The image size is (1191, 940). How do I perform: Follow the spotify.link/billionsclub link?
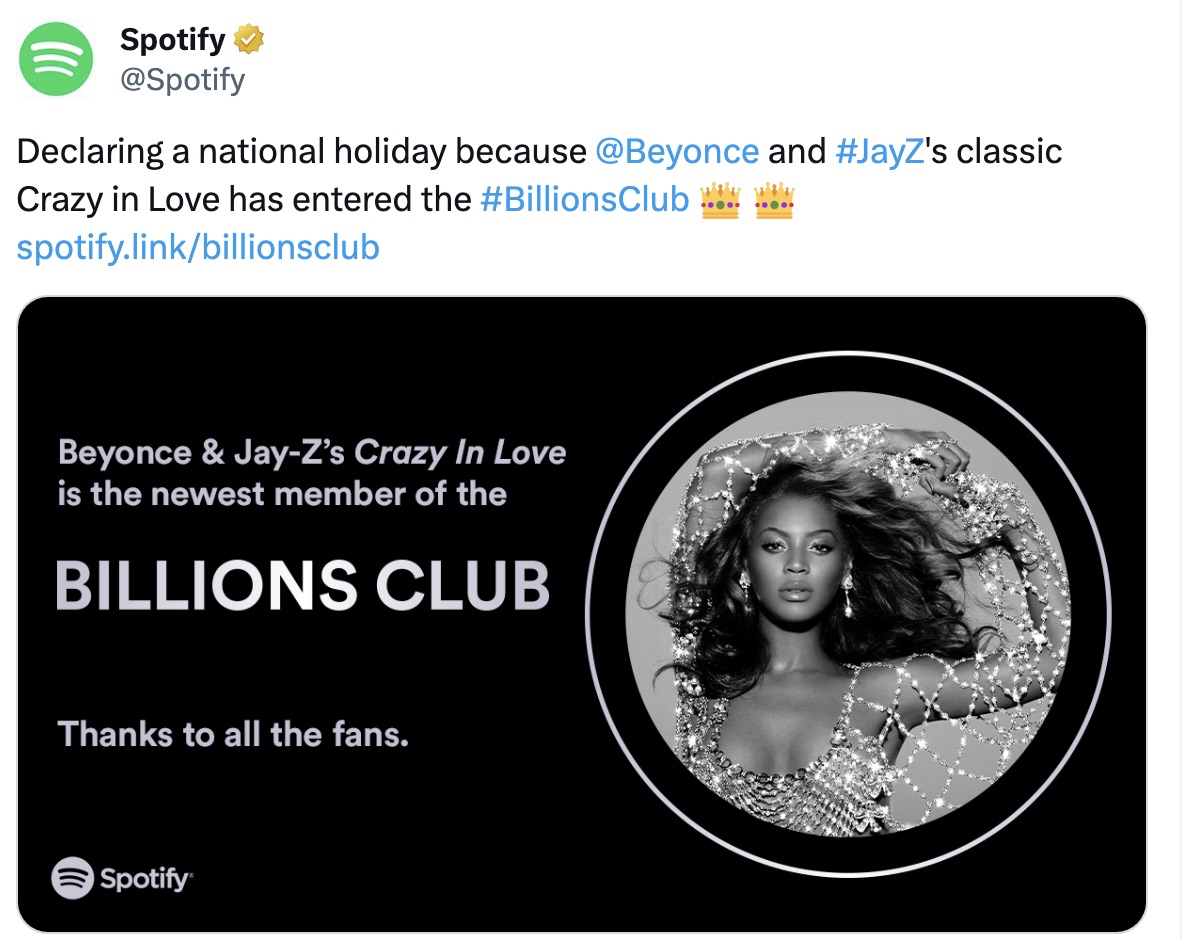coord(198,247)
